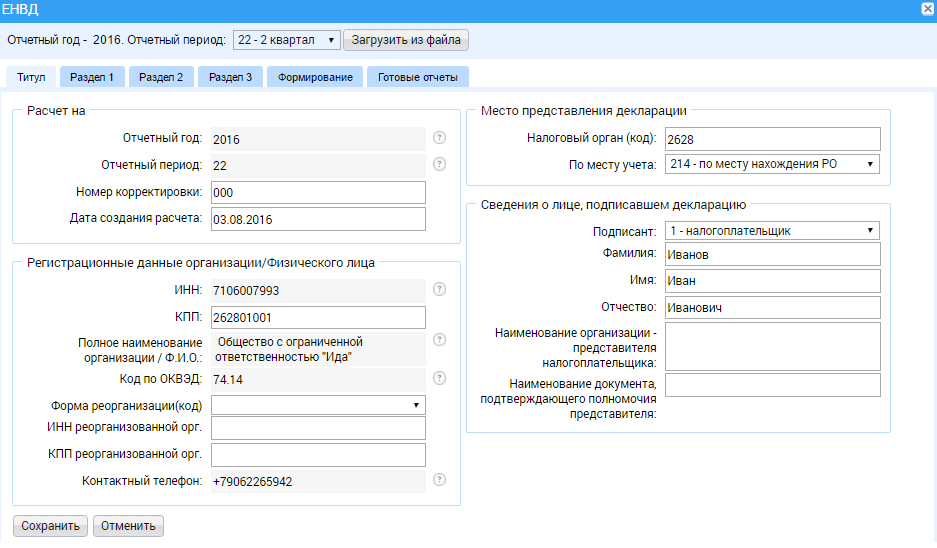Open the По месту учета dropdown

(772, 164)
